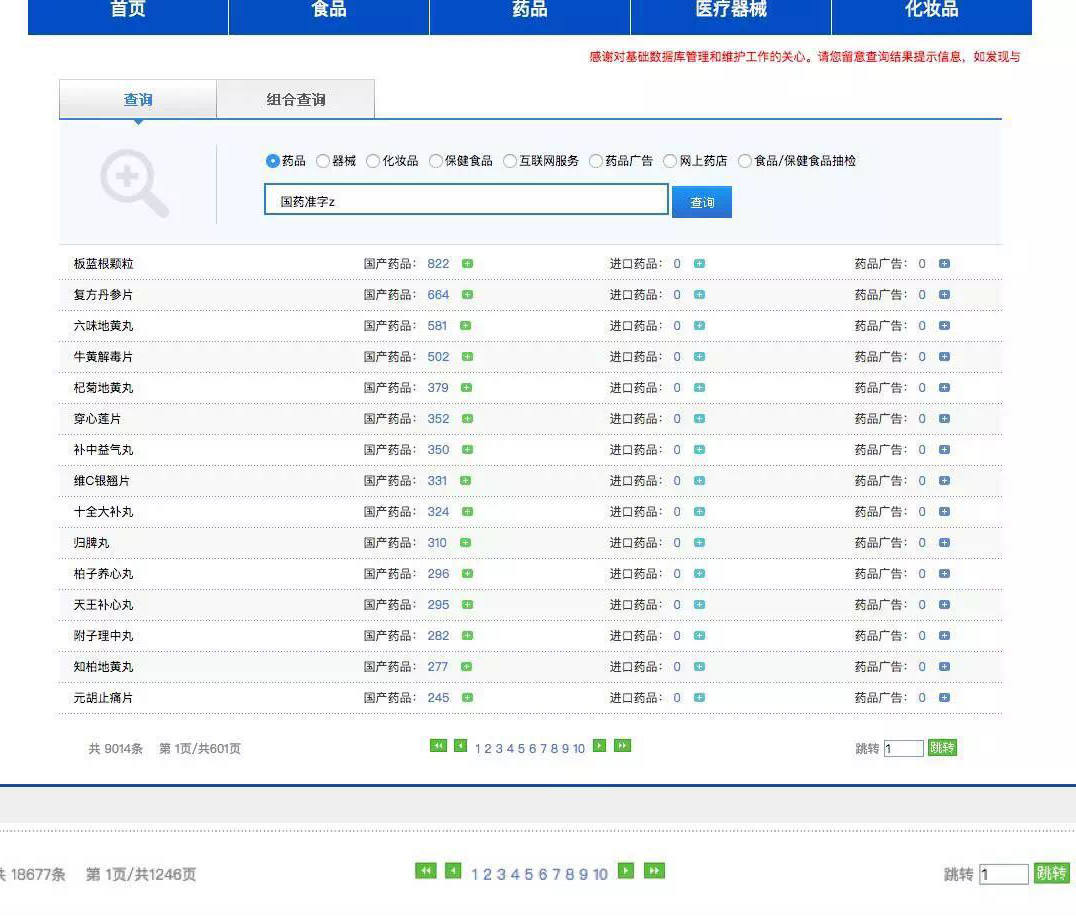Click drug ads plus icon for 穿心莲片
This screenshot has width=1076, height=916.
click(x=944, y=419)
